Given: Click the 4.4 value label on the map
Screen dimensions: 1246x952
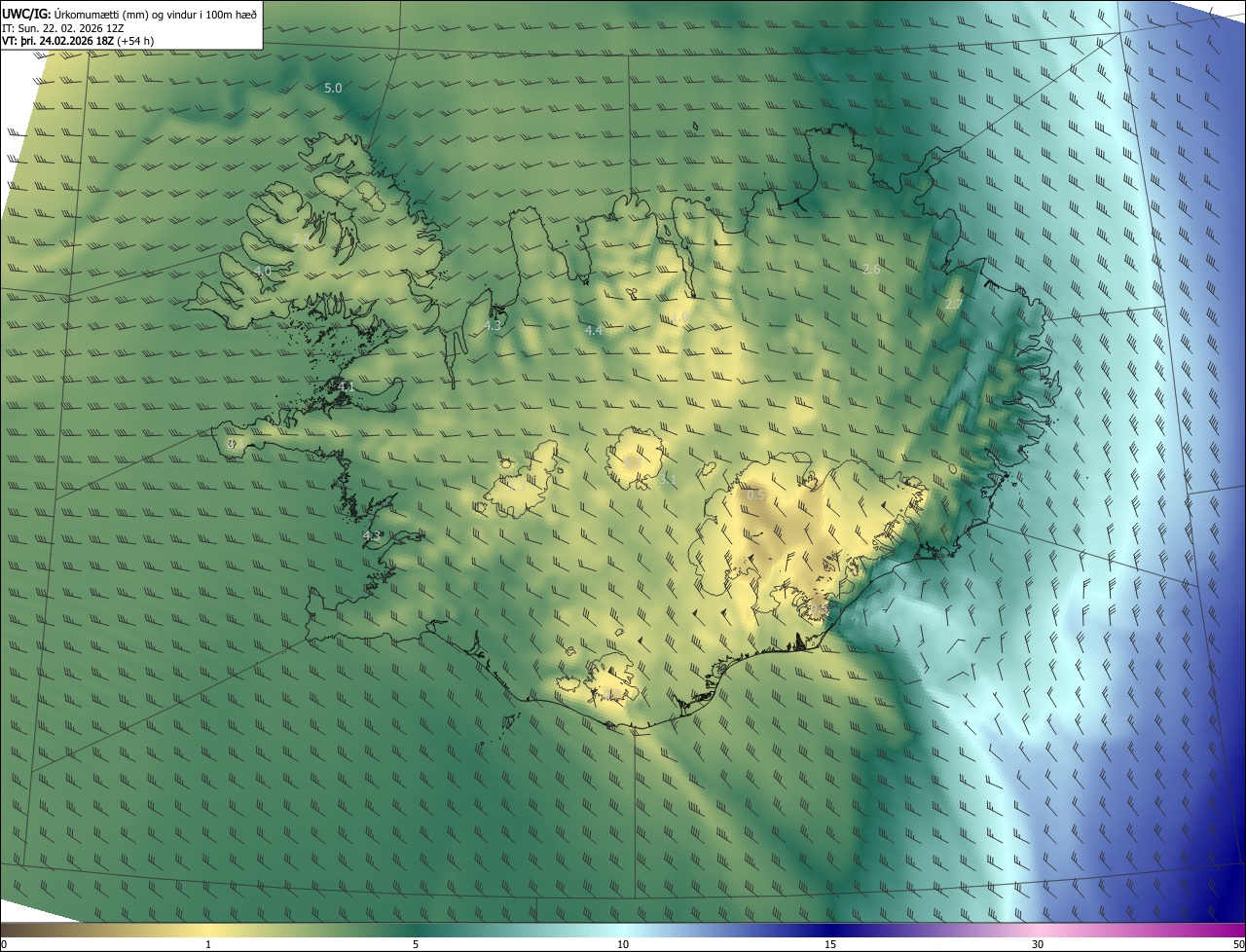Looking at the screenshot, I should click(594, 331).
